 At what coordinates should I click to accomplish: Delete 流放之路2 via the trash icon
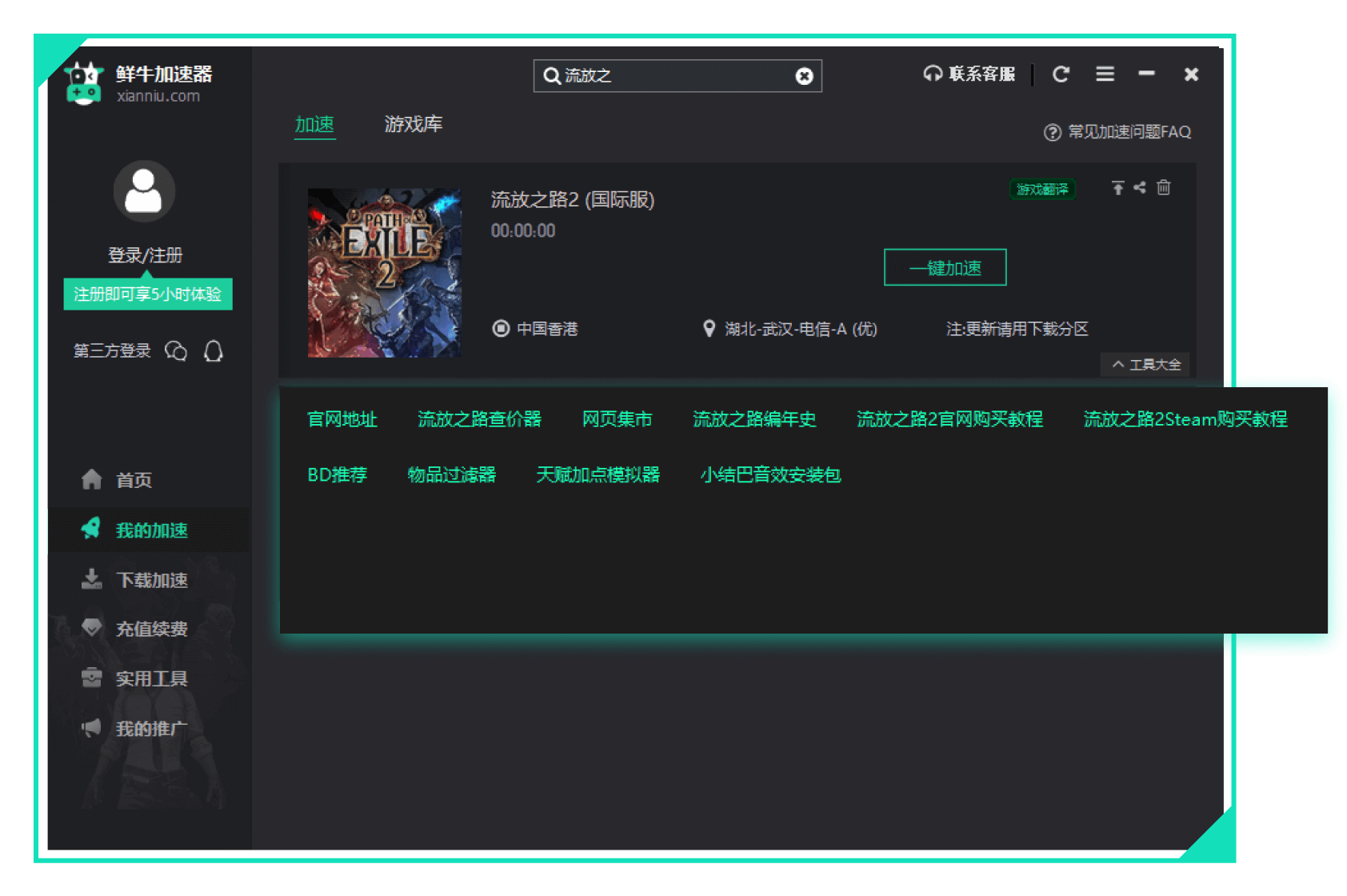1164,188
